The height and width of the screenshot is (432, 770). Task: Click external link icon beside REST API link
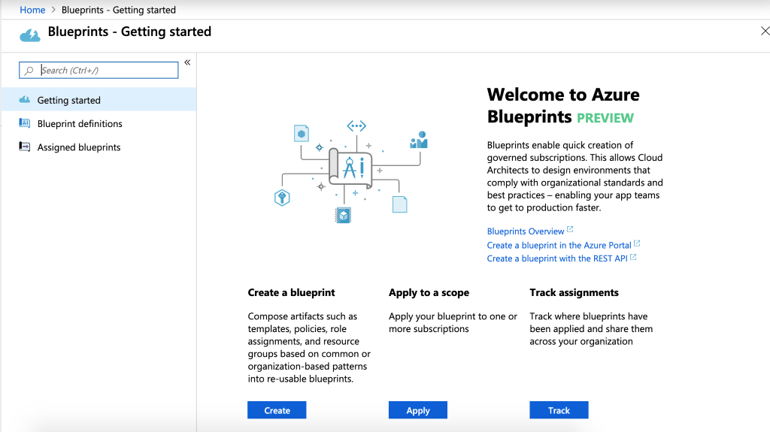pyautogui.click(x=633, y=257)
